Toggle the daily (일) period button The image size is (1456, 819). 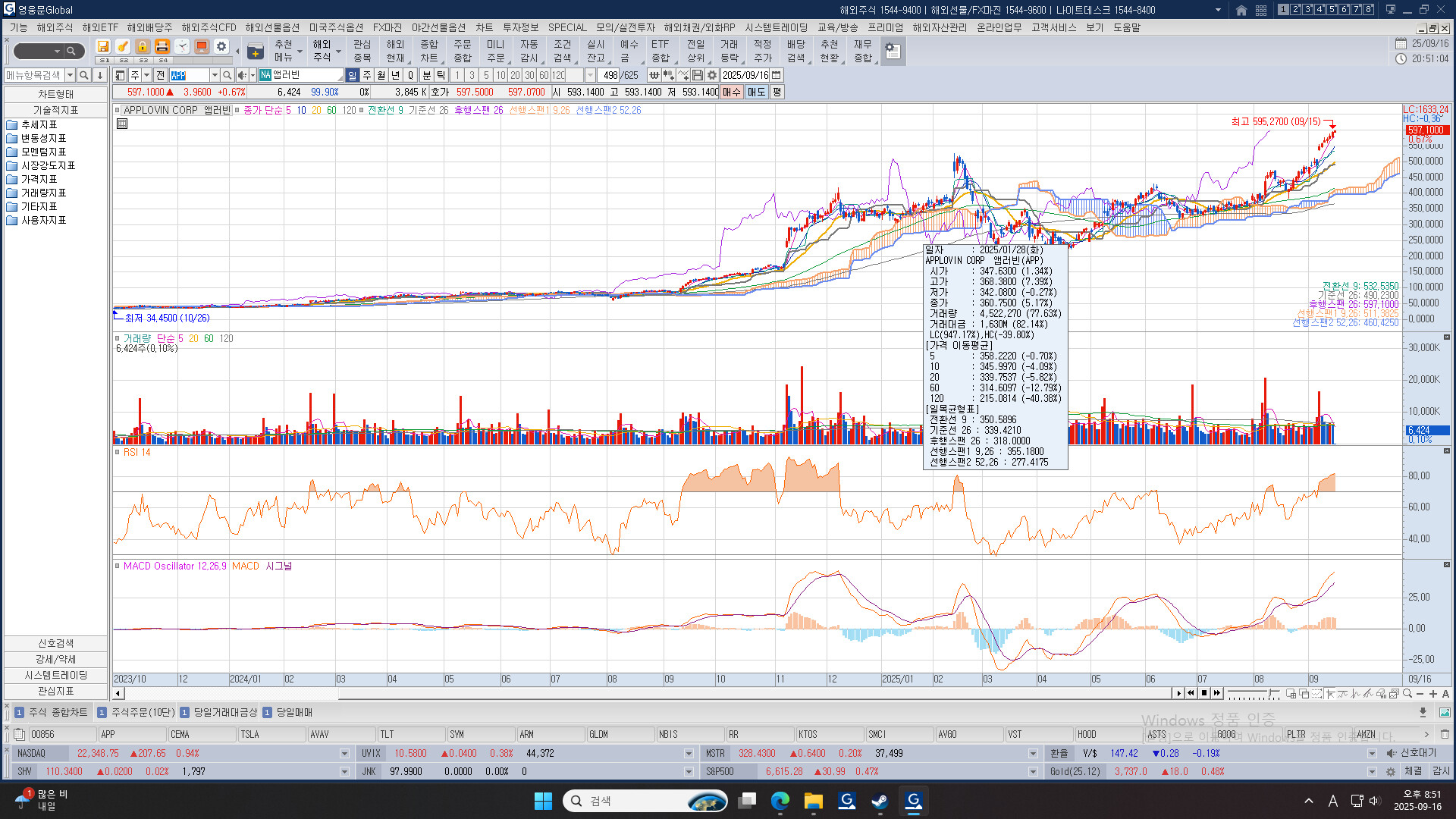click(x=353, y=75)
